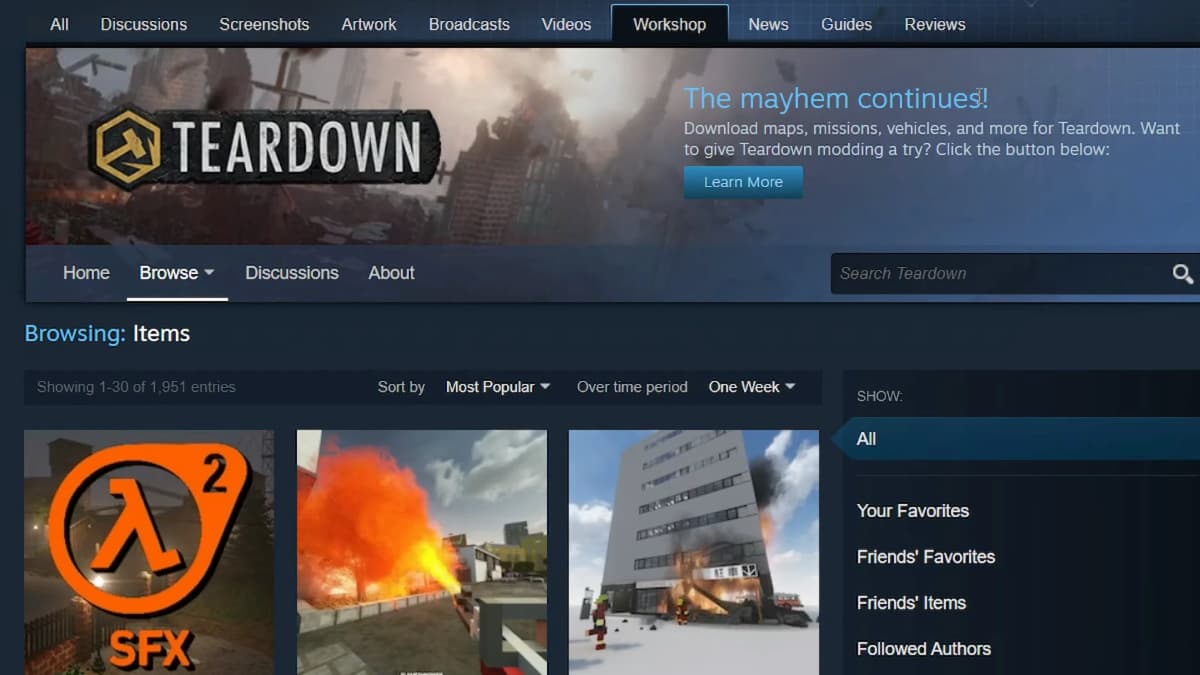1200x675 pixels.
Task: Click into the Search Teardown field
Action: [x=995, y=274]
